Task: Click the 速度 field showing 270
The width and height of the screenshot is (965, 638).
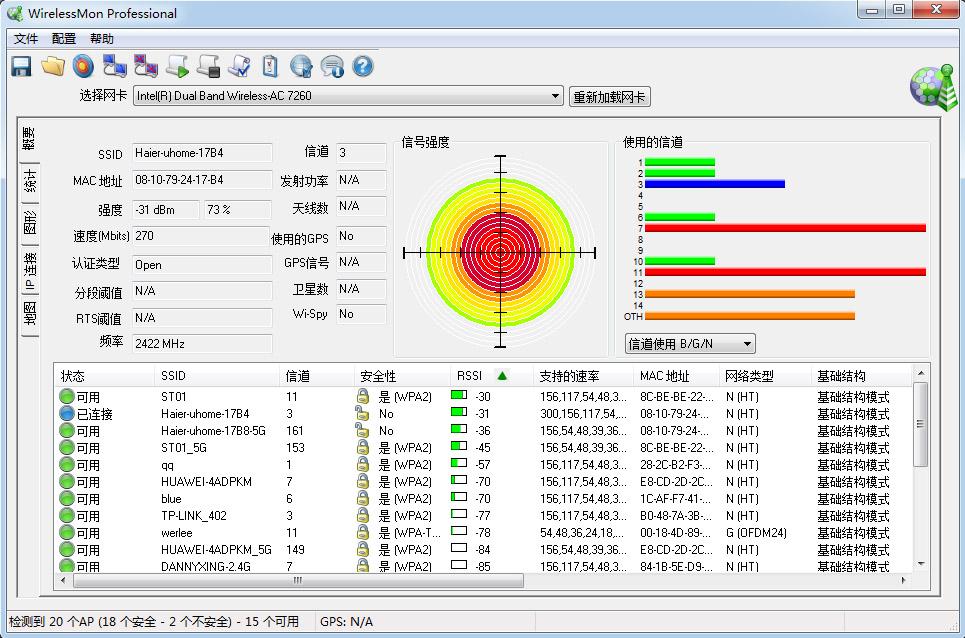Action: coord(202,236)
